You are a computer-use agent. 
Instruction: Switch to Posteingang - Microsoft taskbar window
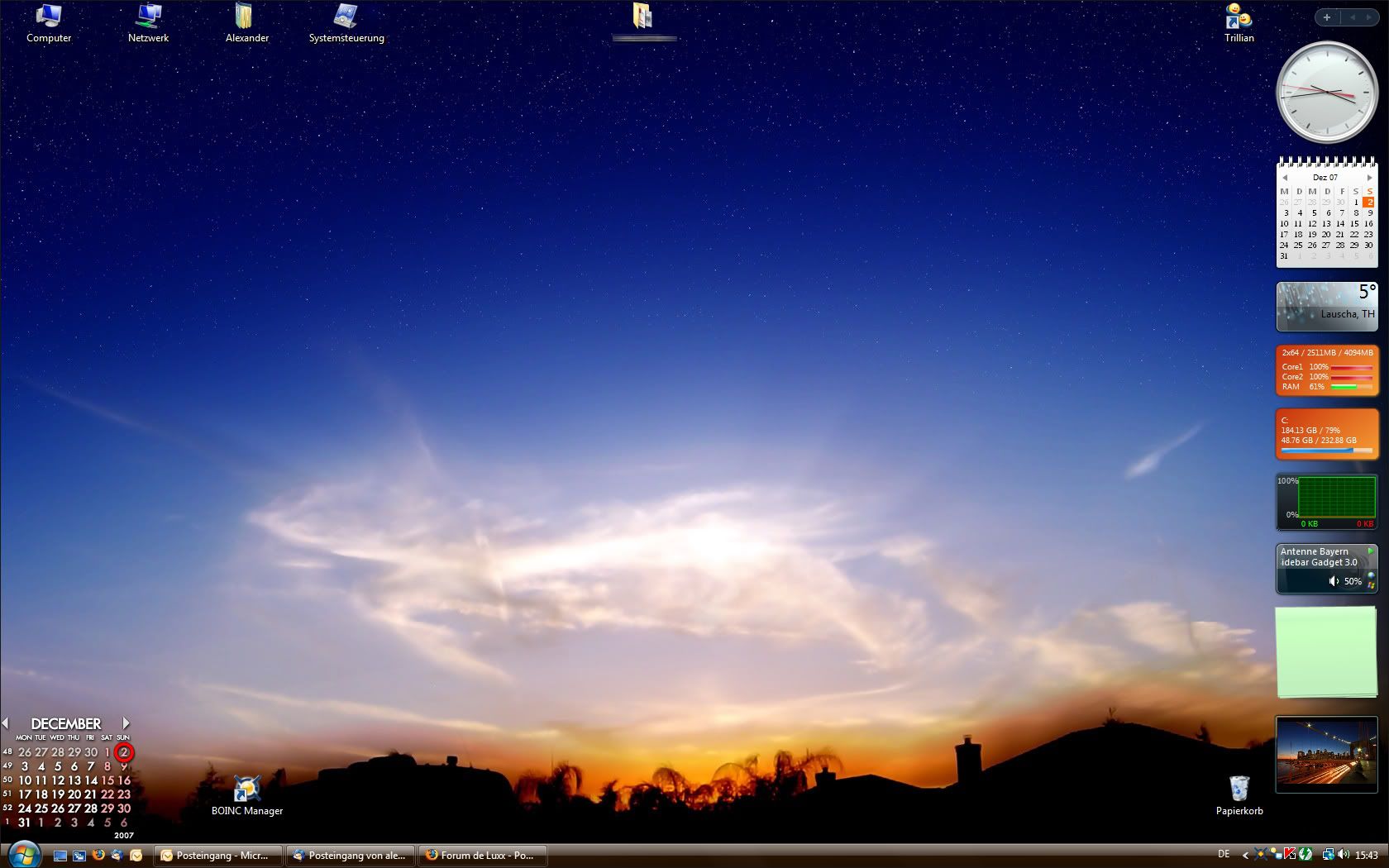(x=218, y=856)
